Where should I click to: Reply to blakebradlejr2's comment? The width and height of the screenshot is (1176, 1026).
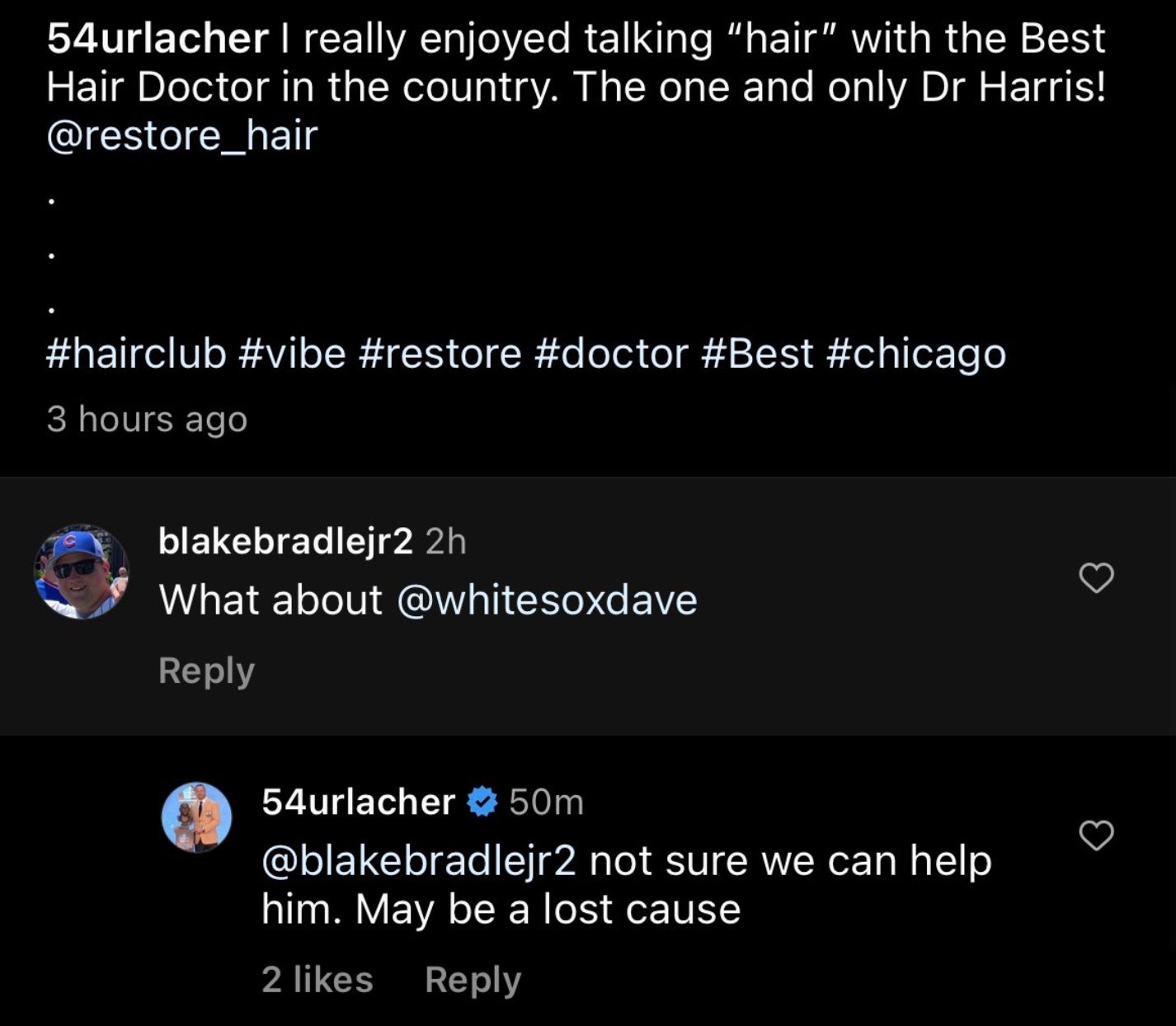click(x=206, y=671)
